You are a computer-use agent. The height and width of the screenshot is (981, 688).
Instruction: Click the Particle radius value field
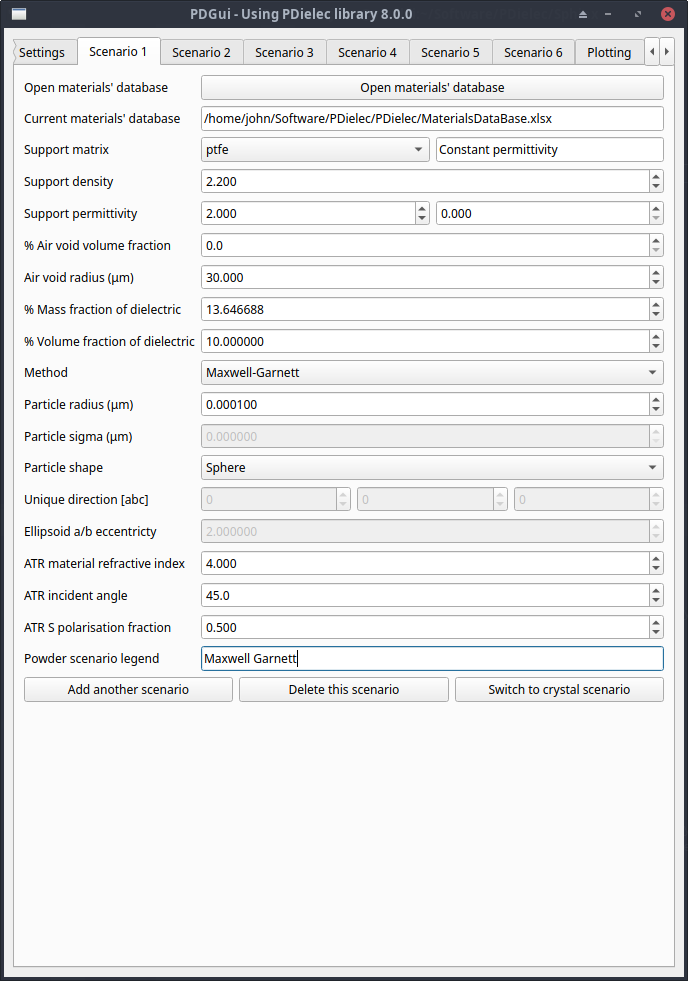425,404
